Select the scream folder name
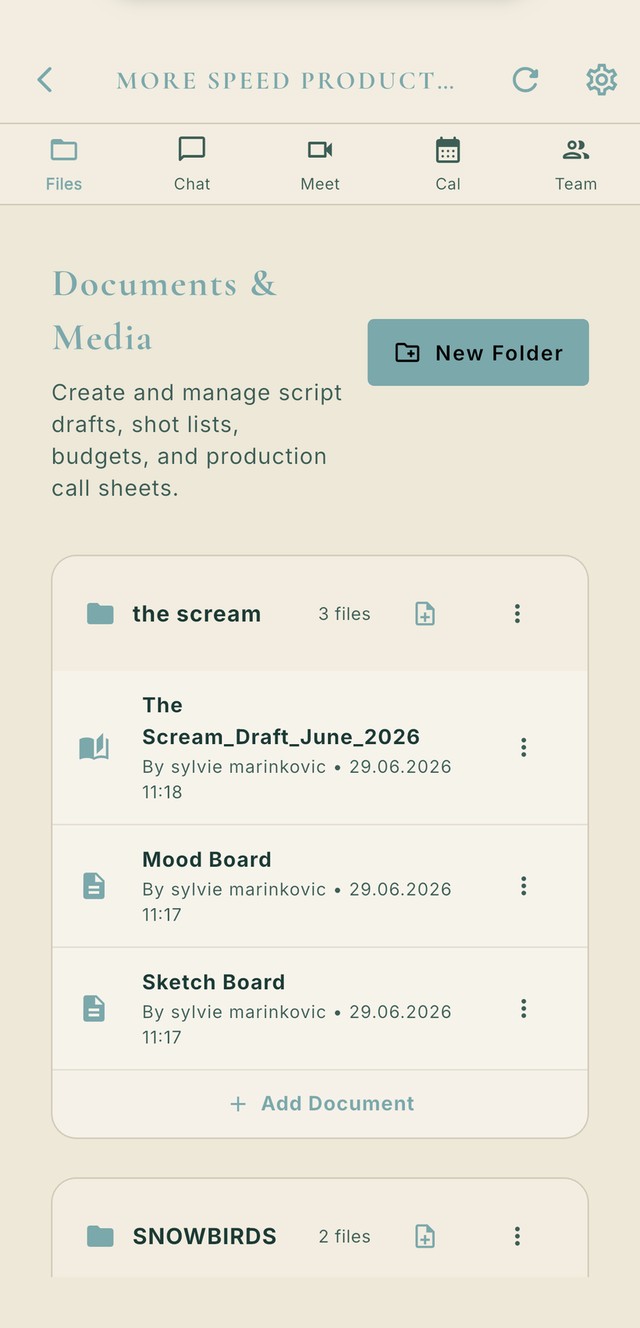This screenshot has width=640, height=1328. pyautogui.click(x=197, y=614)
